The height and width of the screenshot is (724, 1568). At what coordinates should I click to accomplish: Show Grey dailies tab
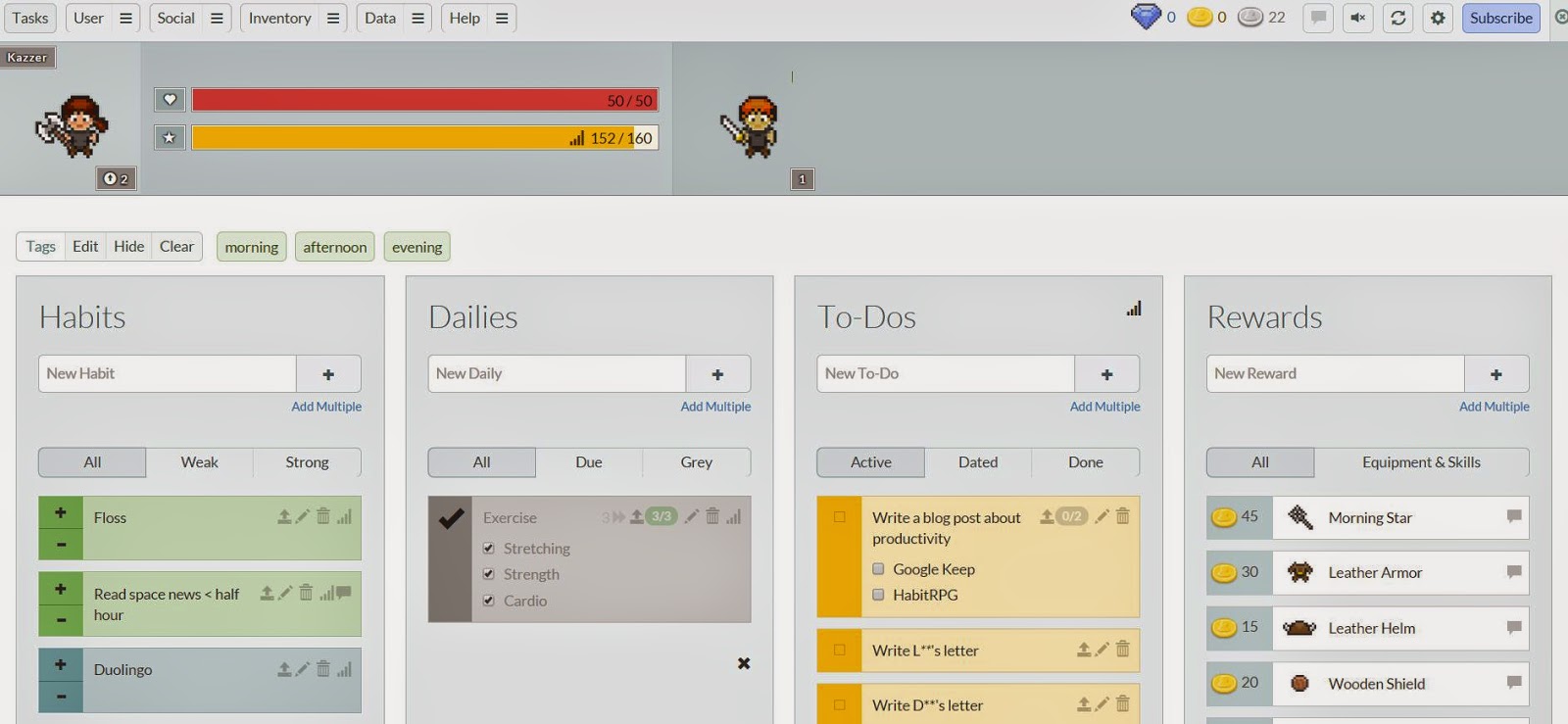(x=697, y=462)
